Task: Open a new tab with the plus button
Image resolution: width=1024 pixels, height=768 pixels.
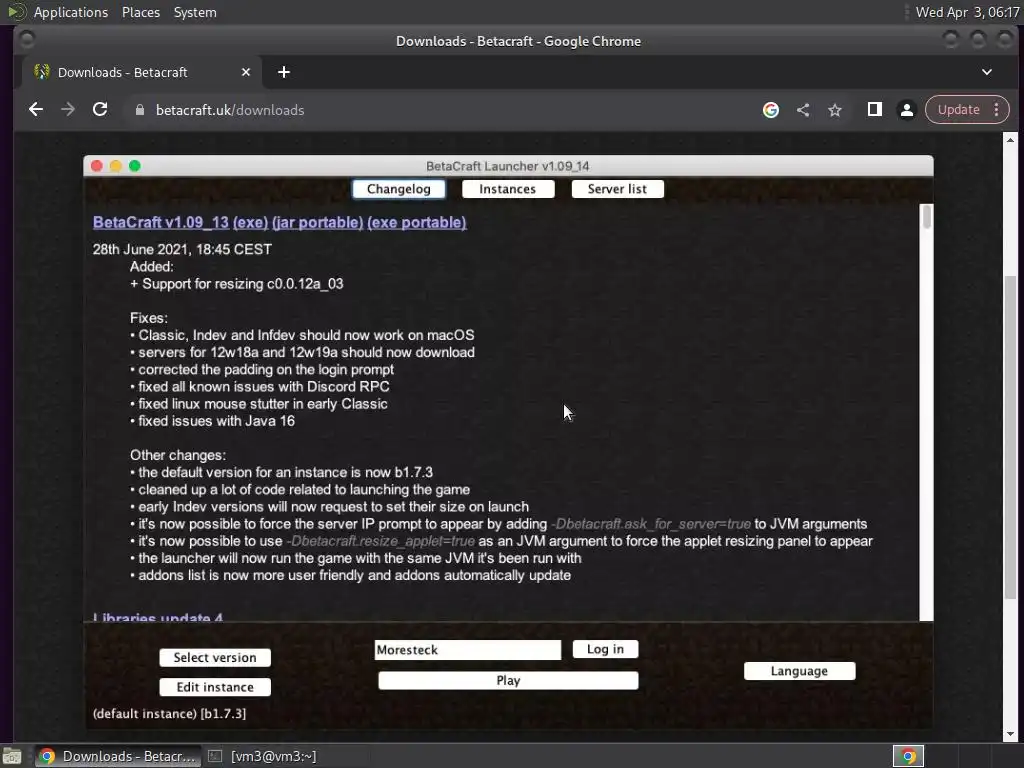Action: (283, 72)
